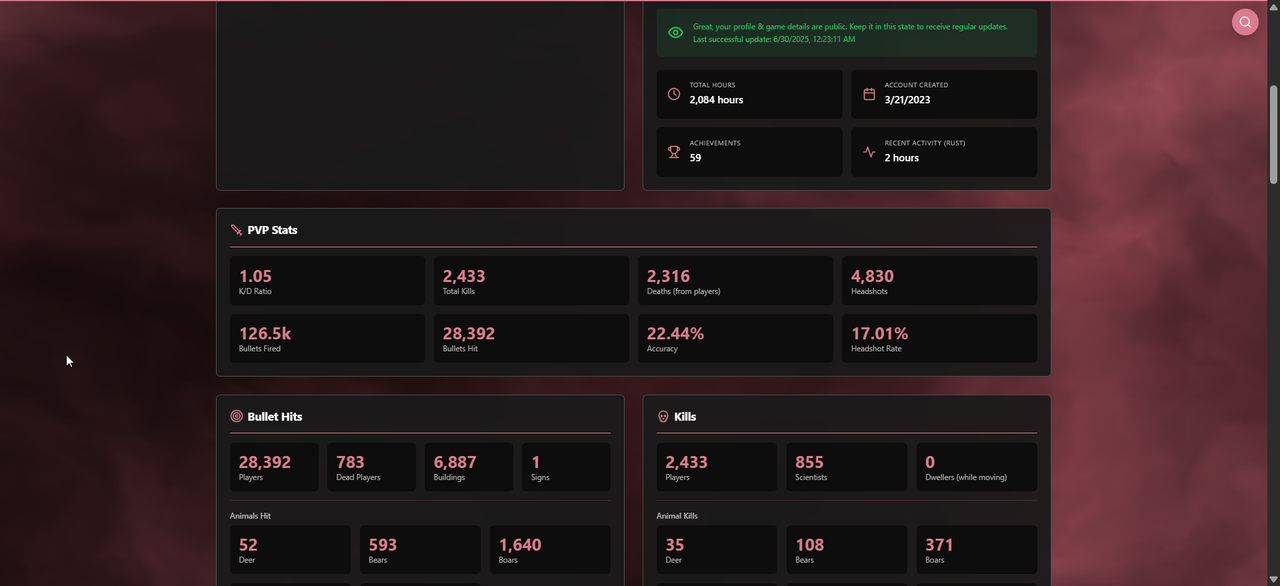Click the 593 Bears animals hit card

pos(420,550)
